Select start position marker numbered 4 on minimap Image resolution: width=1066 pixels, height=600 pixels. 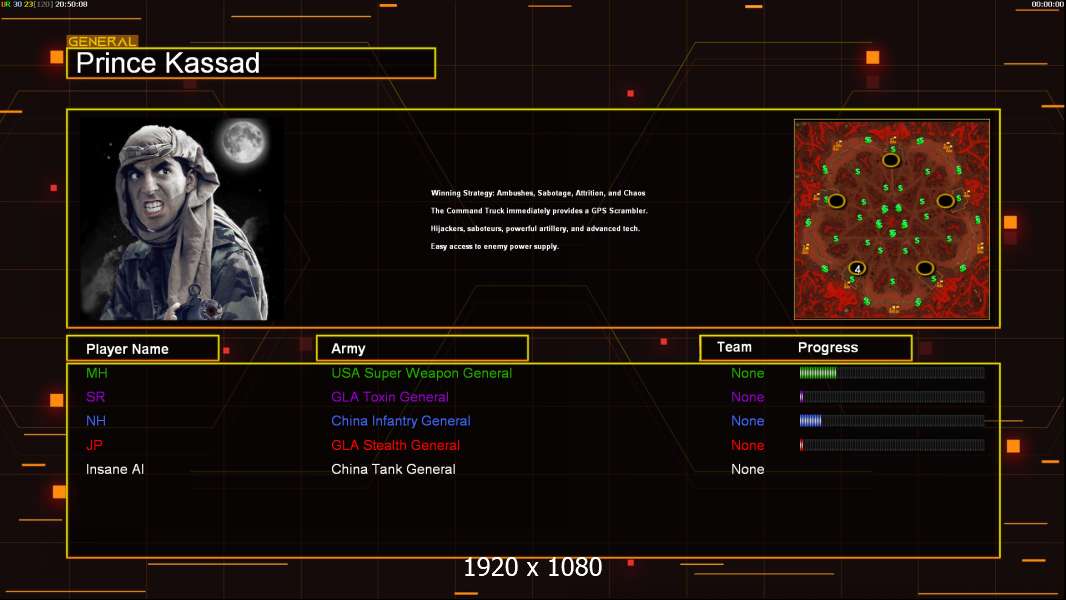(857, 268)
